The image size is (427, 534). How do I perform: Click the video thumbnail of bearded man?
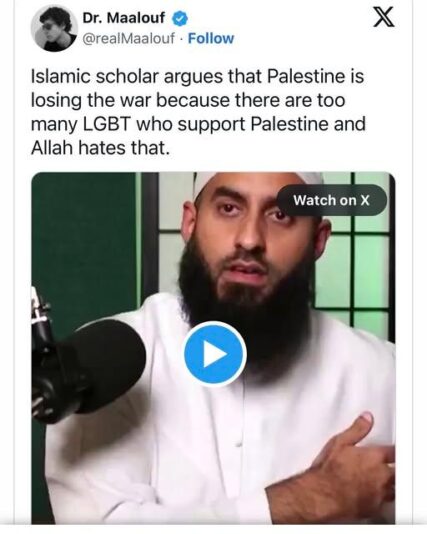pos(213,348)
